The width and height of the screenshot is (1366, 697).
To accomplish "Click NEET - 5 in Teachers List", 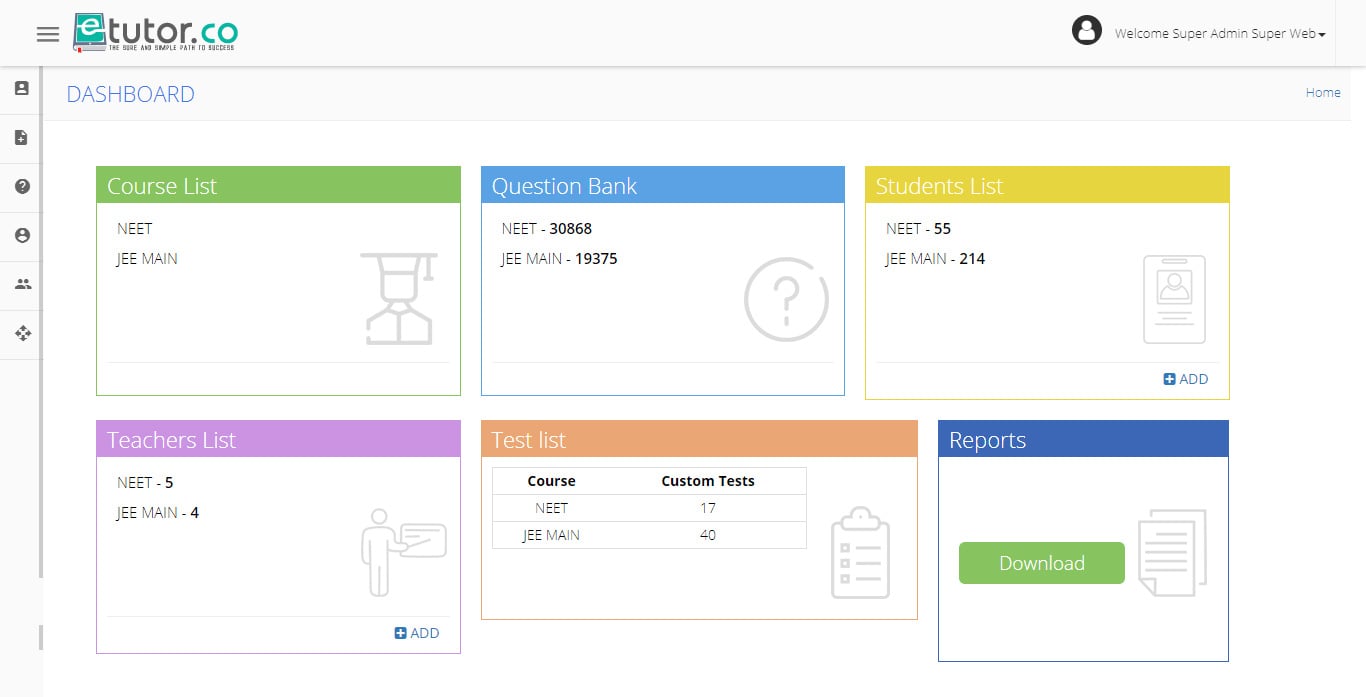I will point(145,482).
